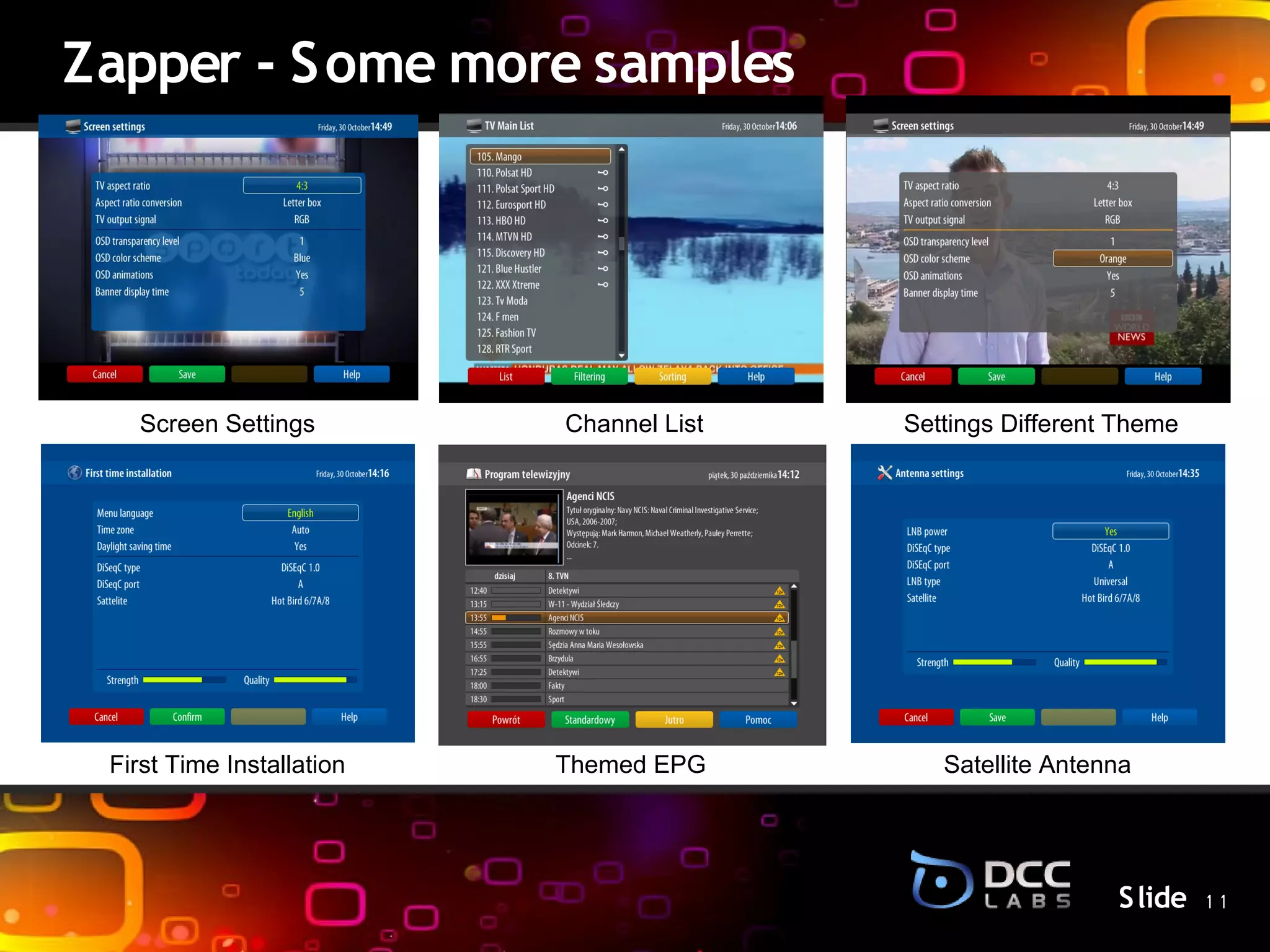Click the Quality bar in Antenna settings
This screenshot has height=952, width=1270.
pos(1126,662)
